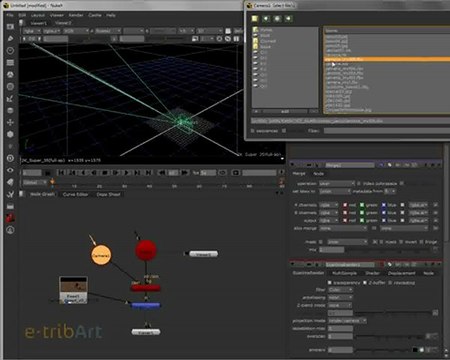Open the red Furnace toolbar menu
Viewport: 450px width, 360px height.
[x=10, y=218]
